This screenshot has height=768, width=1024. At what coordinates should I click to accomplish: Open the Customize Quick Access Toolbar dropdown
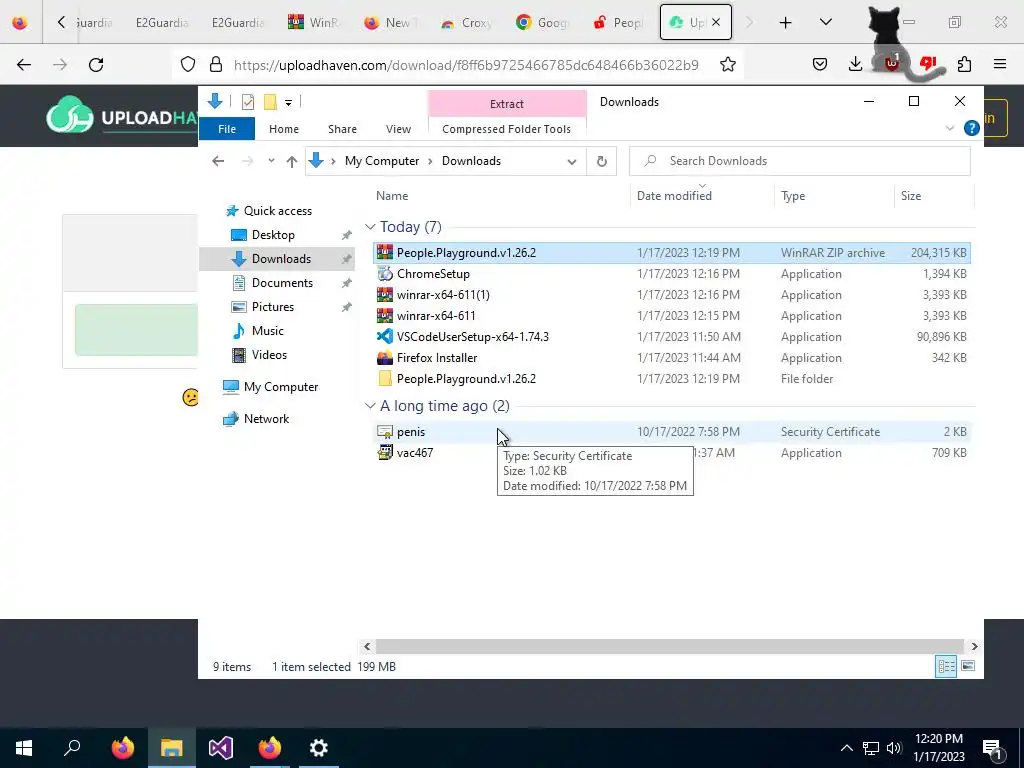288,103
